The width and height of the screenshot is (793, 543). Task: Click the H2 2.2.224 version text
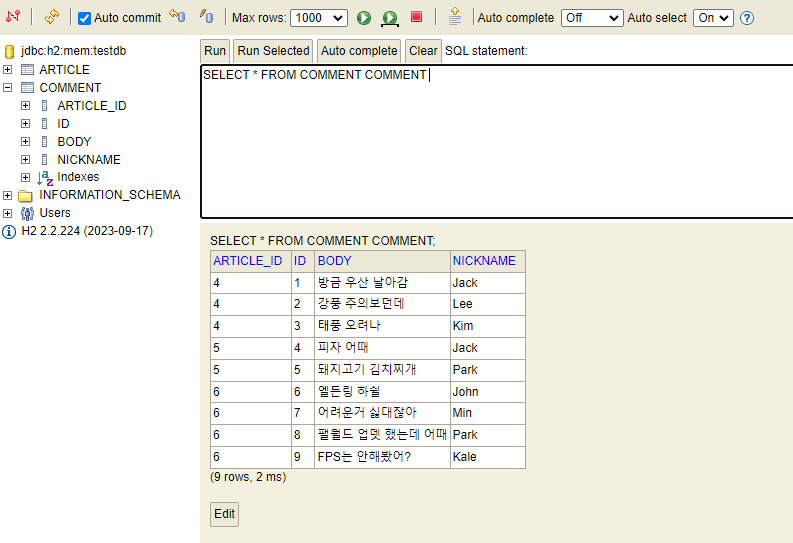pos(87,231)
